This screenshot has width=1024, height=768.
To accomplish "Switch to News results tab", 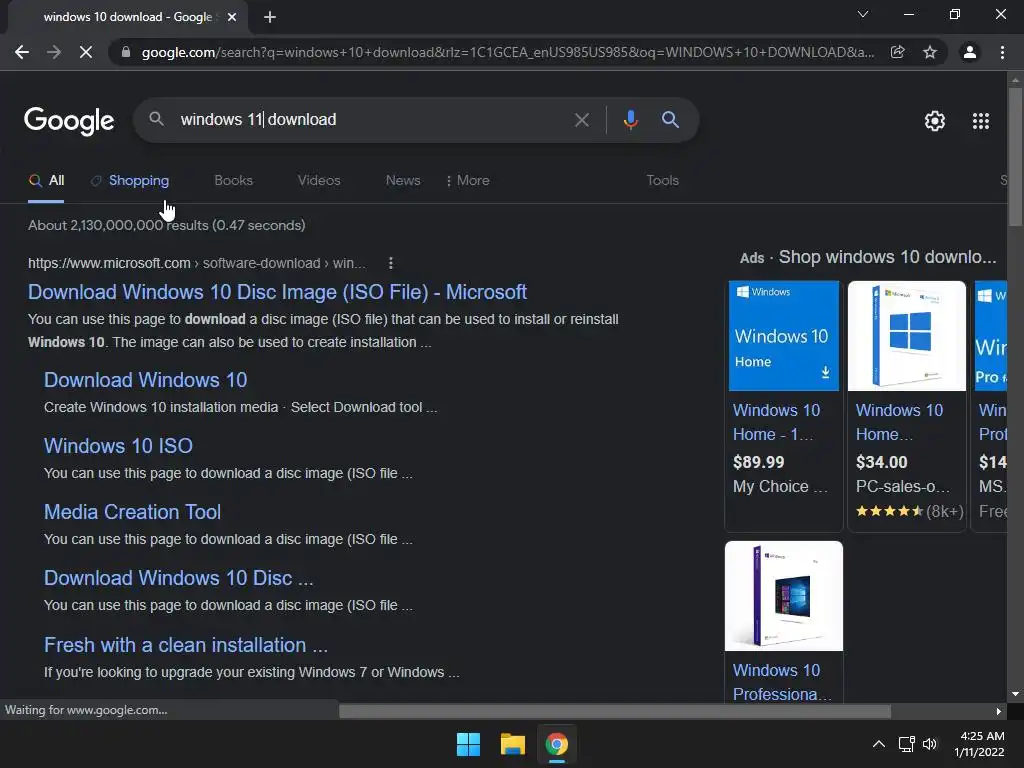I will [403, 181].
